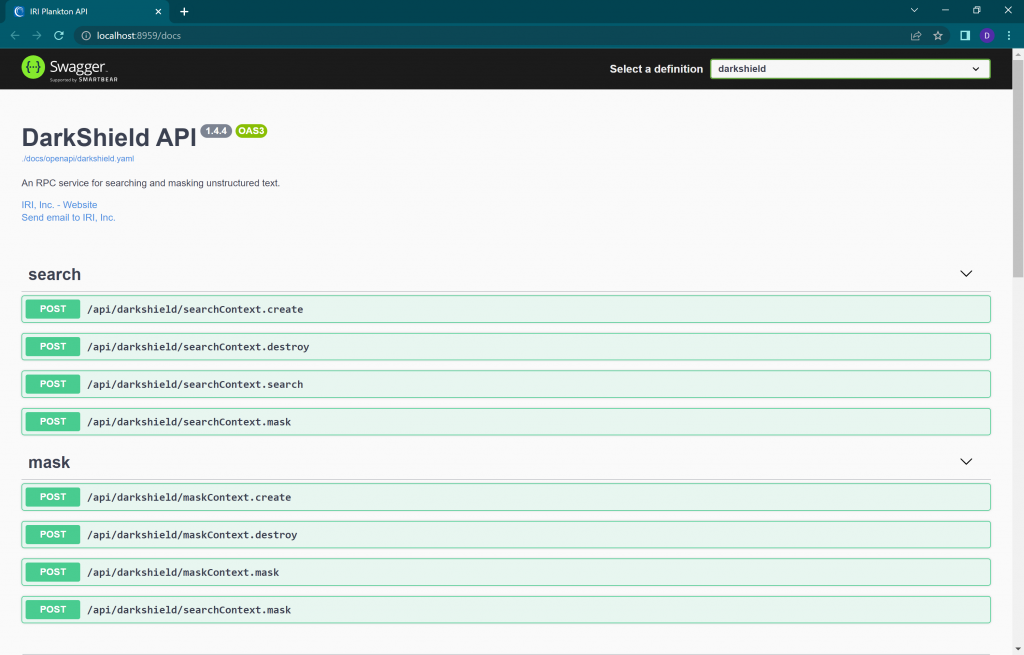Bookmark the page via the star icon

point(937,34)
